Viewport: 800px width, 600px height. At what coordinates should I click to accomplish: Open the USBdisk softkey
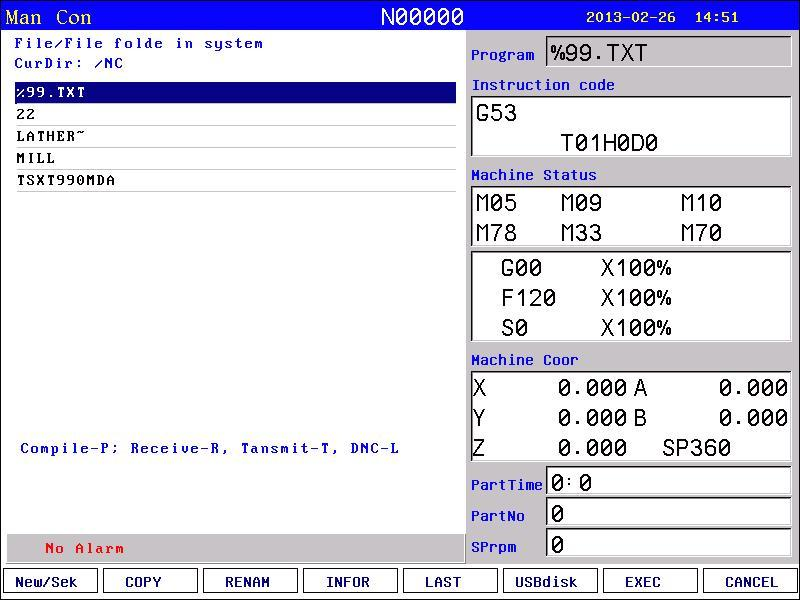[x=550, y=582]
